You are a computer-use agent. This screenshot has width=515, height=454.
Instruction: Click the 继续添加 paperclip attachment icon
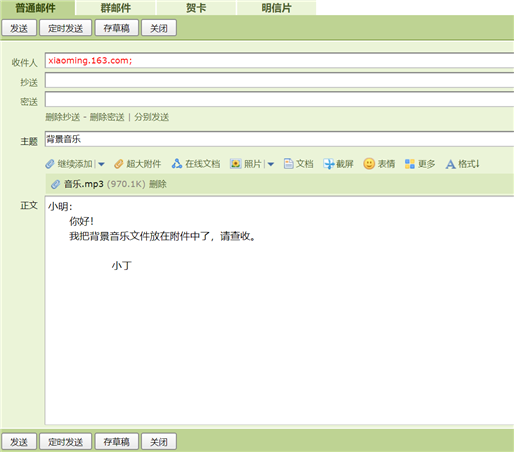tap(50, 164)
